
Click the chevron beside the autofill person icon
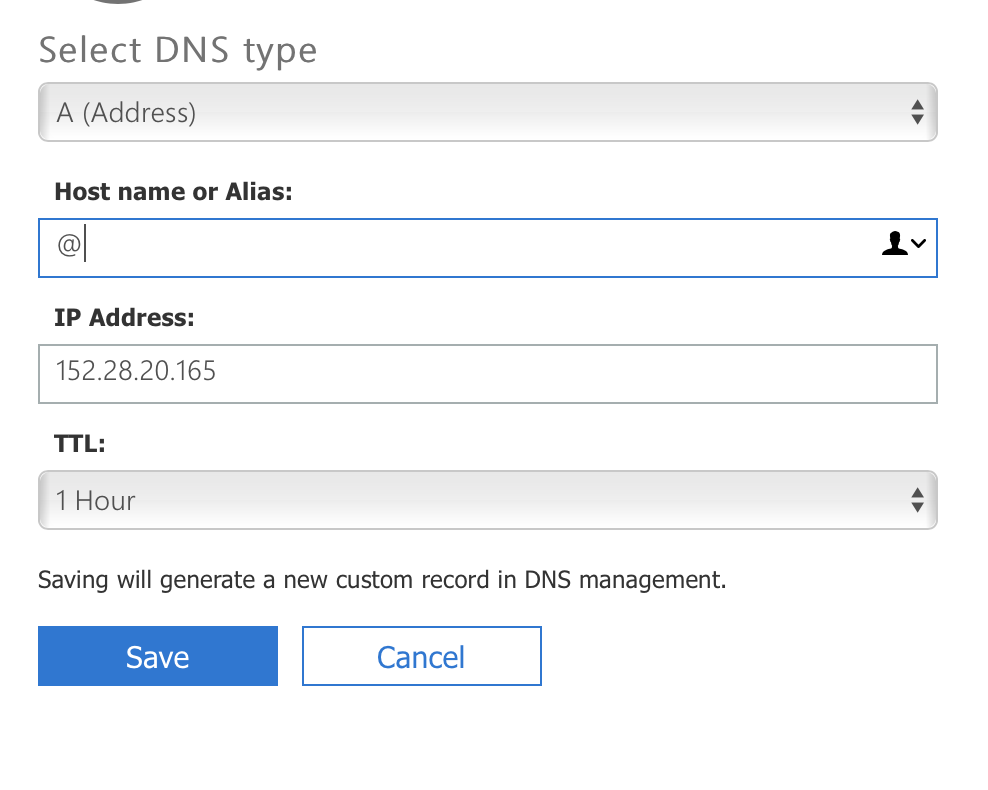[918, 244]
